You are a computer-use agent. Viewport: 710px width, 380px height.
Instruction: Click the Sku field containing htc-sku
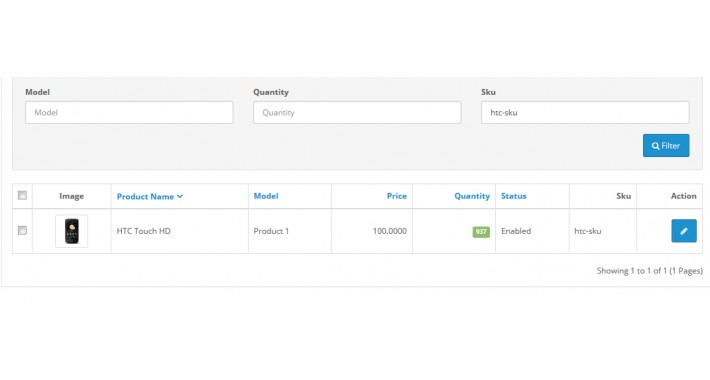[x=585, y=112]
